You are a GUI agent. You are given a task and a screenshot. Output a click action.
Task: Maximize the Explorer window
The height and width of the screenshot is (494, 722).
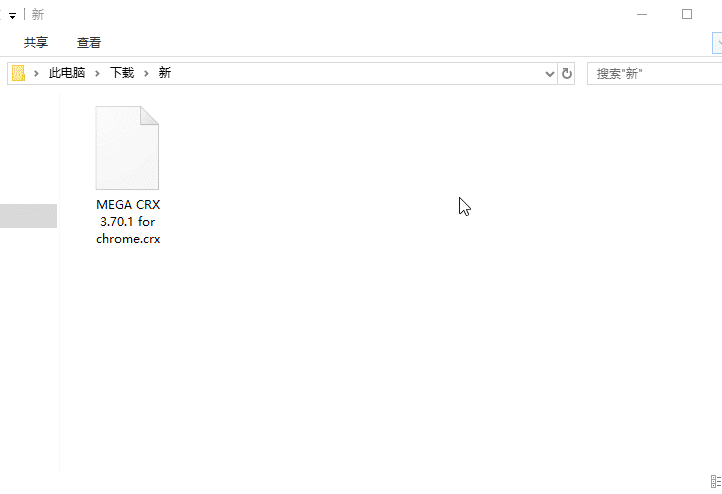pyautogui.click(x=687, y=14)
